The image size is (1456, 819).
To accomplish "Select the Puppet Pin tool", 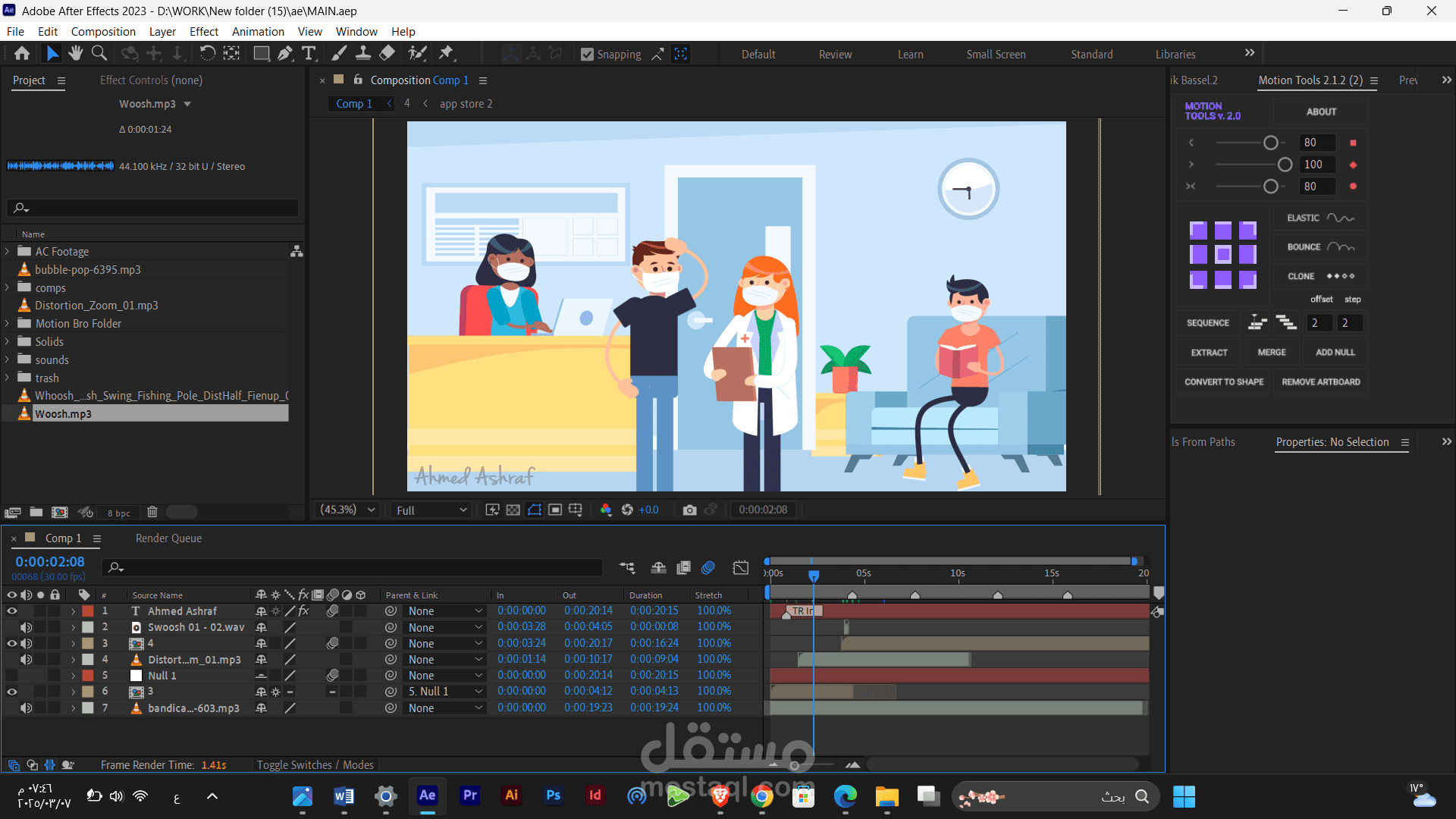I will pyautogui.click(x=447, y=53).
